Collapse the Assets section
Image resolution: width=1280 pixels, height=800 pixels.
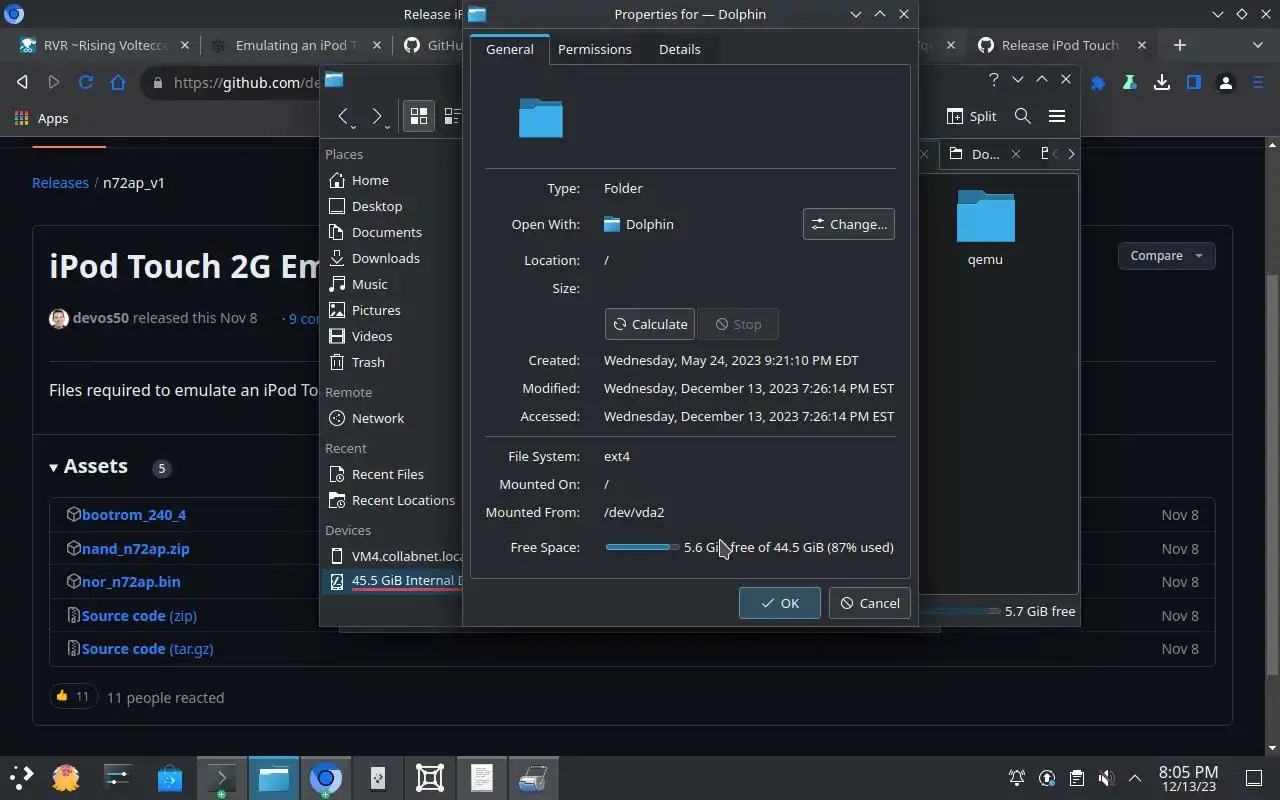(x=88, y=466)
